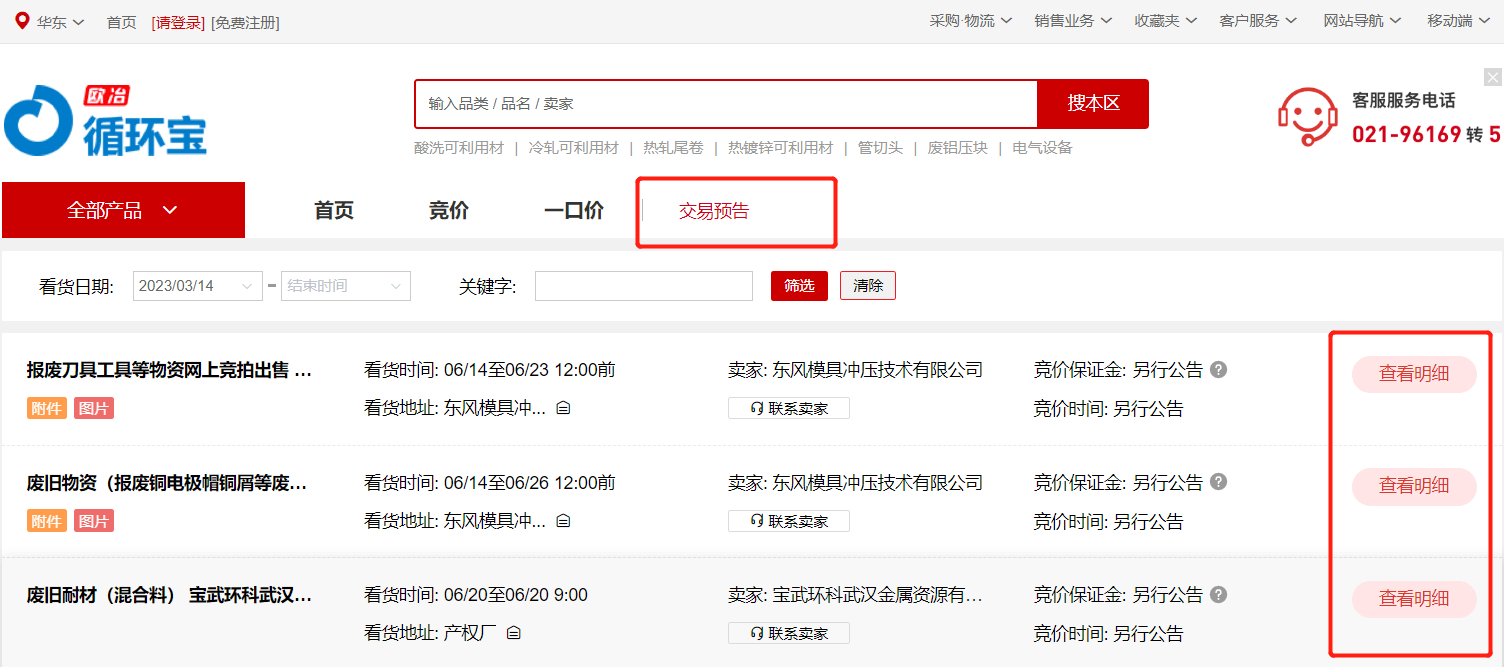1504x667 pixels.
Task: Click the 筛选 filter button
Action: click(799, 286)
